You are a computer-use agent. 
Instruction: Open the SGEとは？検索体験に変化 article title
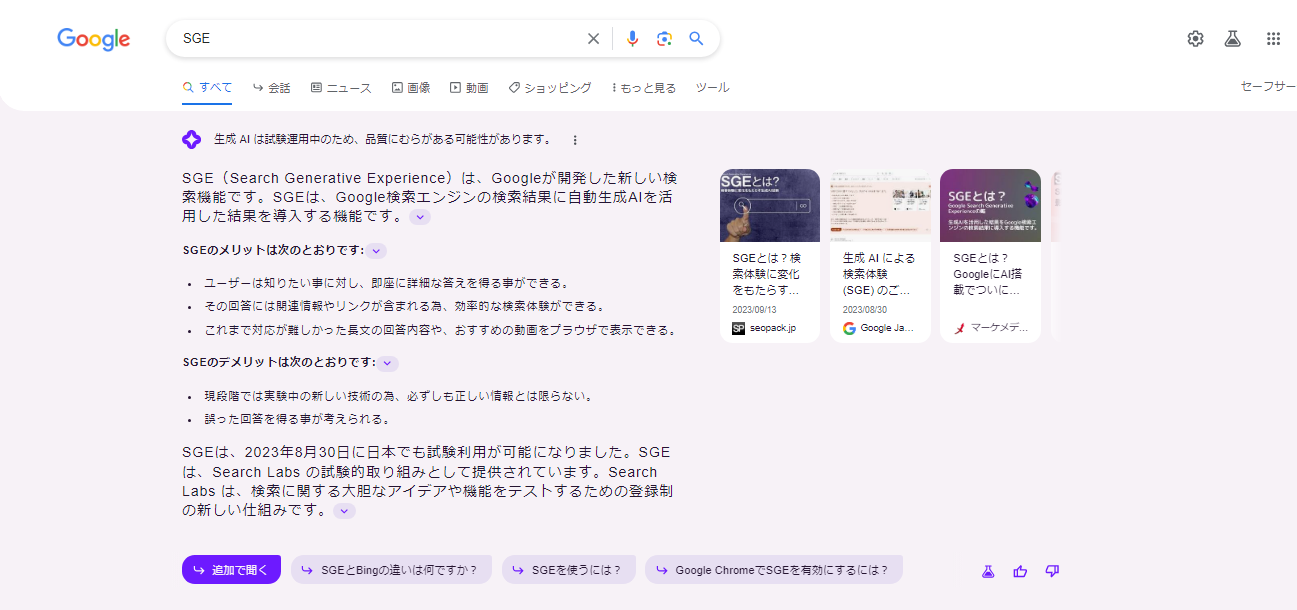[x=767, y=274]
